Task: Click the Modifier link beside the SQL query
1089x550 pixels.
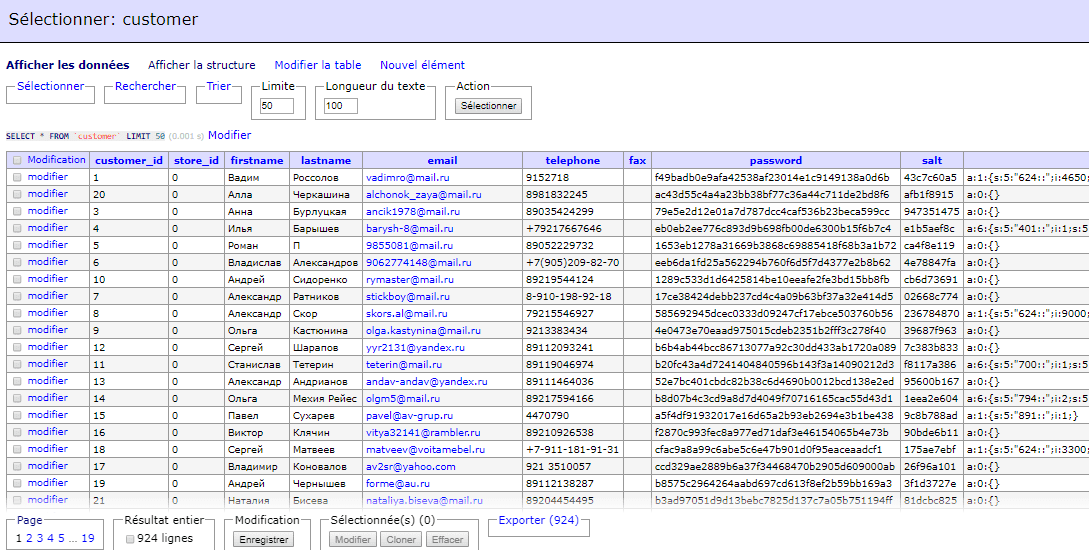Action: pyautogui.click(x=230, y=135)
